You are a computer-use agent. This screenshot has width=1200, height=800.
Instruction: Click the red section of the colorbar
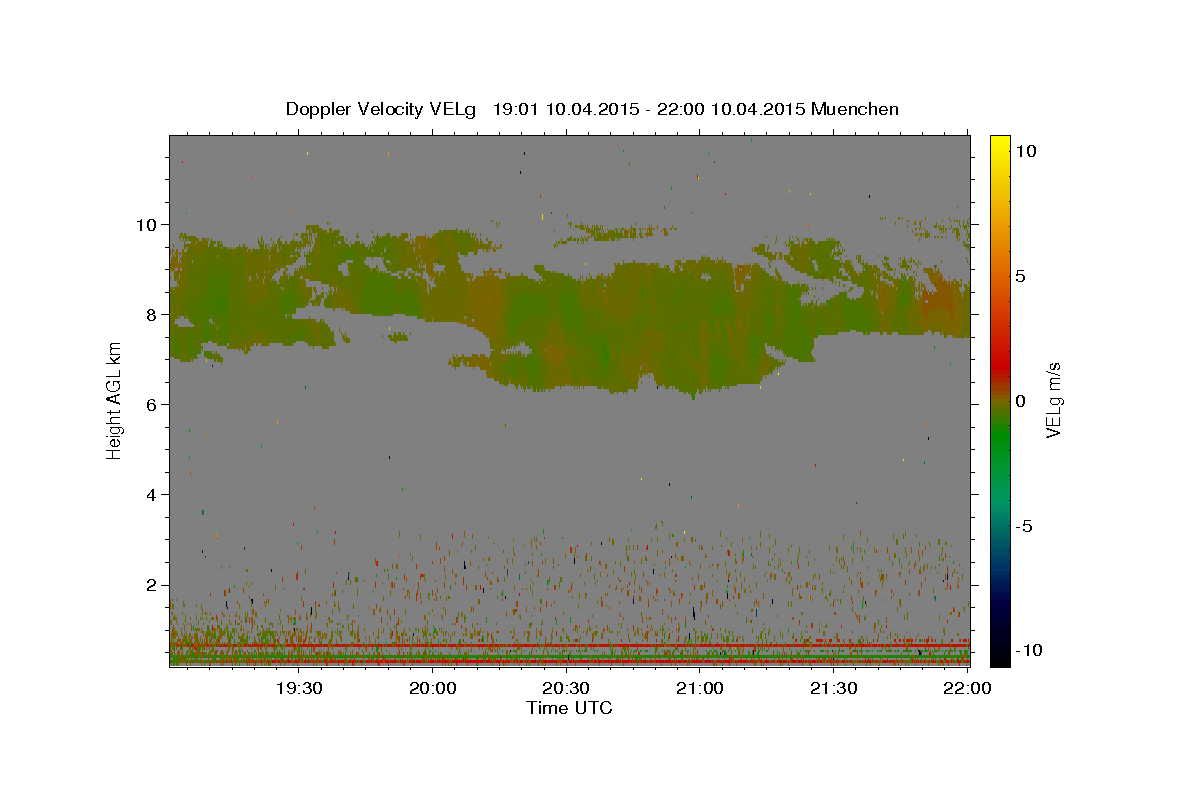(999, 365)
